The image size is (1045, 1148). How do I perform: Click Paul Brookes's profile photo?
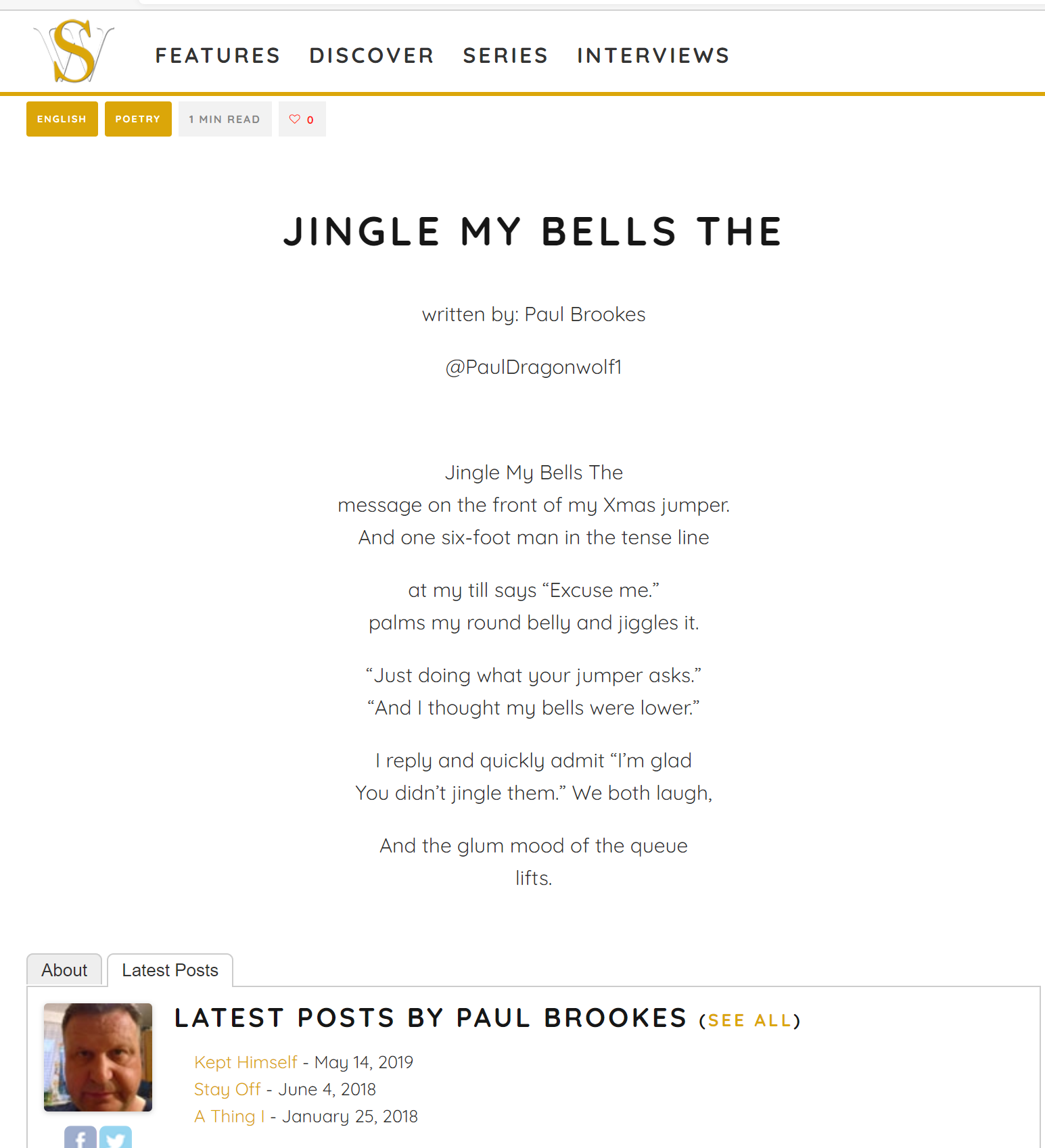(97, 1057)
